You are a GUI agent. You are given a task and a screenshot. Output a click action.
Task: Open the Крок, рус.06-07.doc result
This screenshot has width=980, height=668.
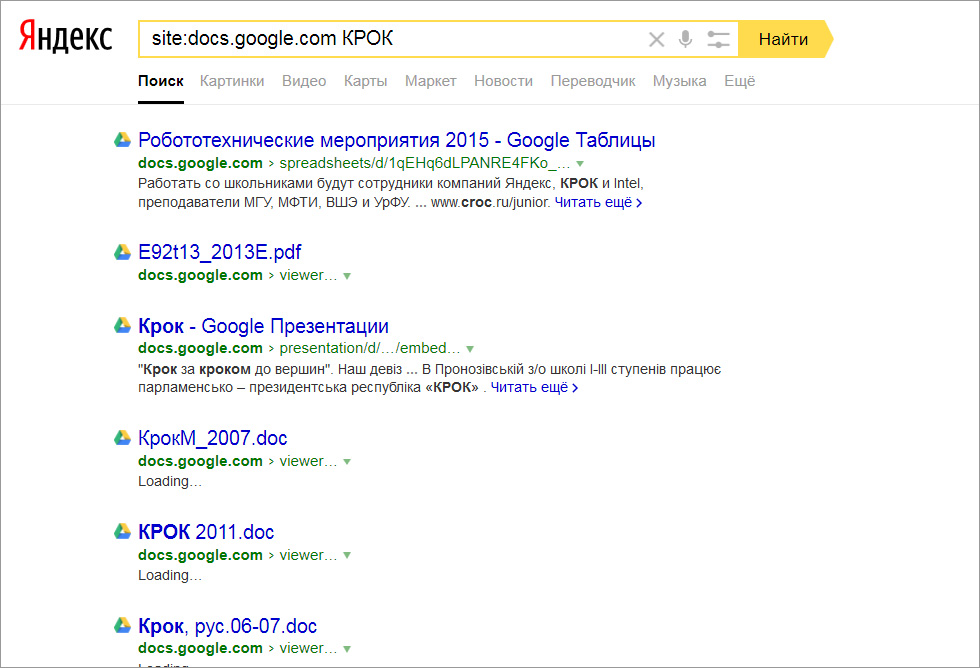[227, 626]
